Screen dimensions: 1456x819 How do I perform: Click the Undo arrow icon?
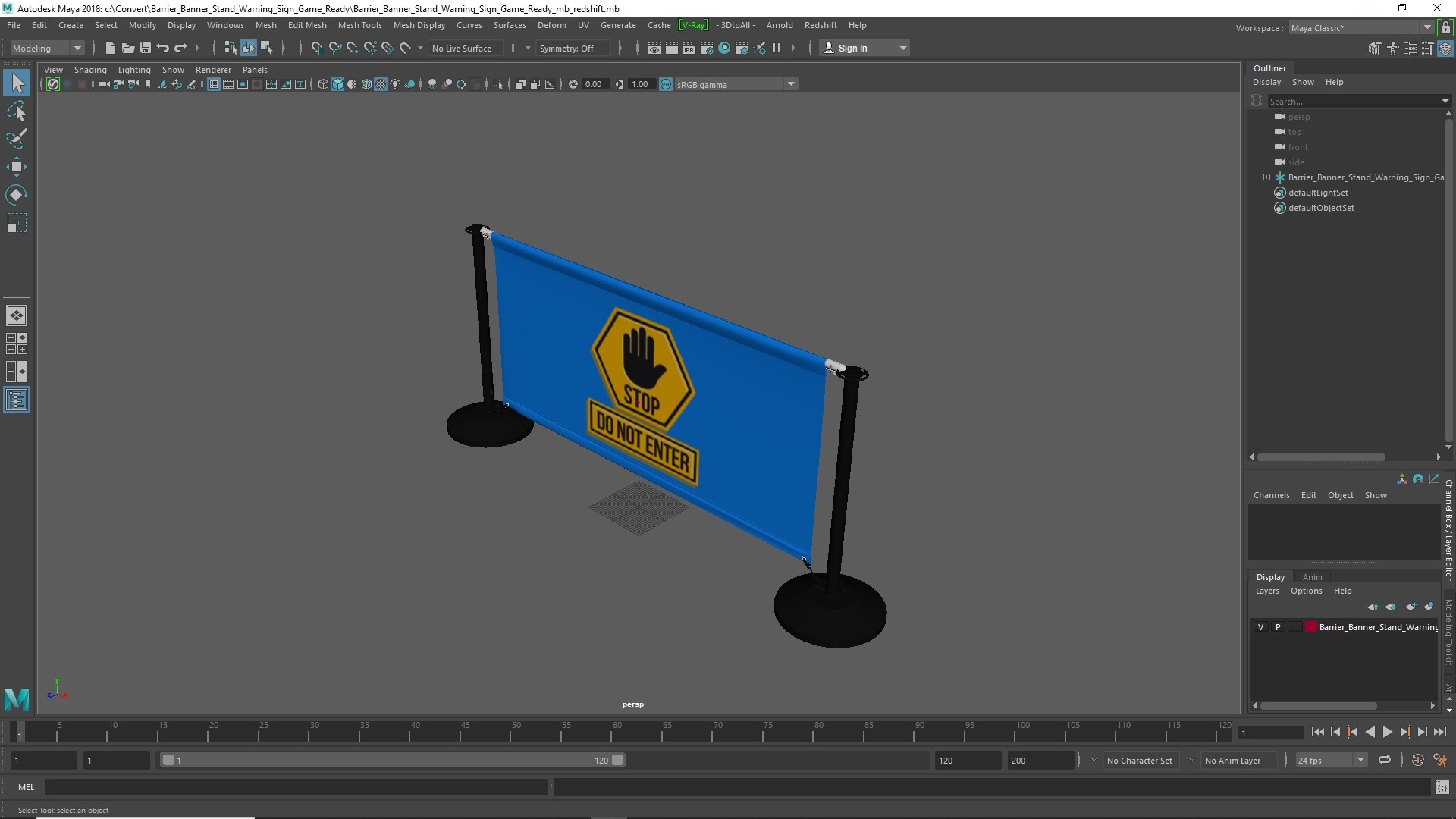(162, 48)
